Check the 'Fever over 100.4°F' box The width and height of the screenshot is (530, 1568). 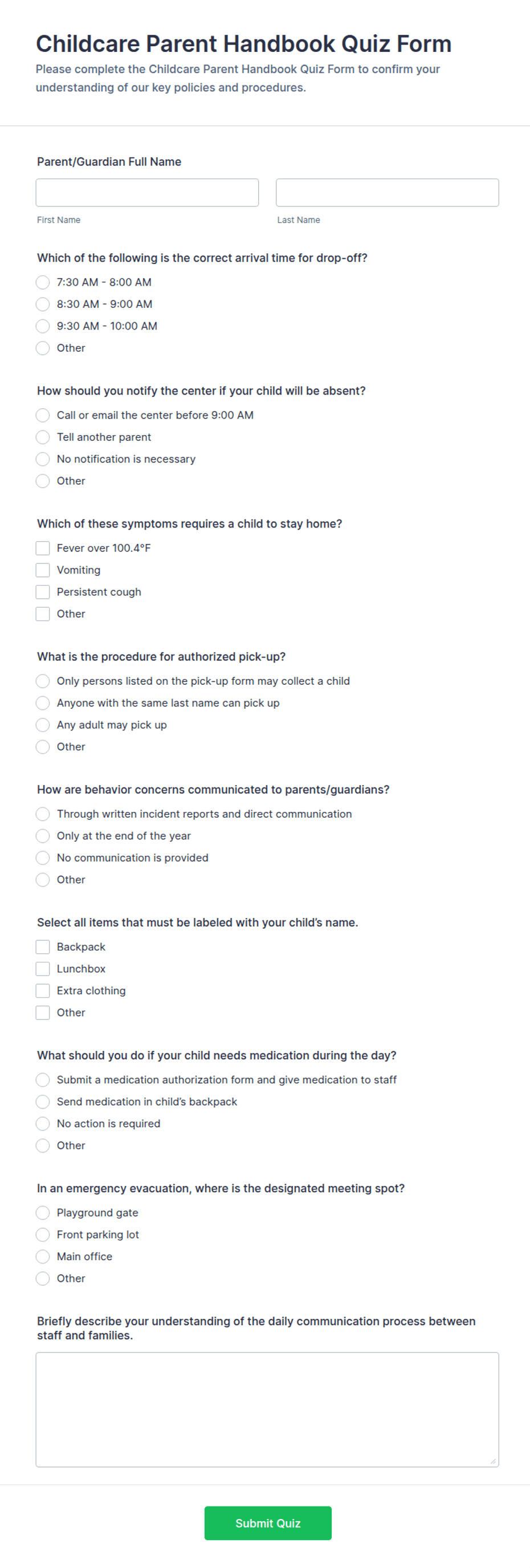(43, 548)
